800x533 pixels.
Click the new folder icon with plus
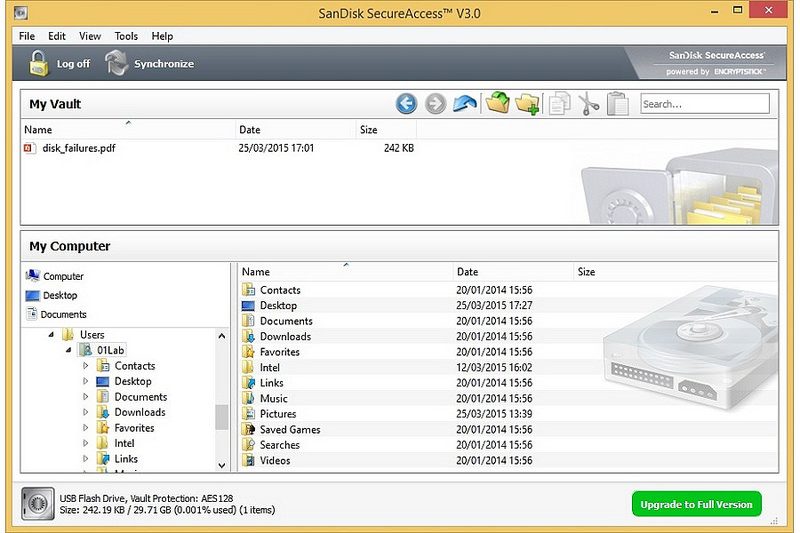pos(528,104)
